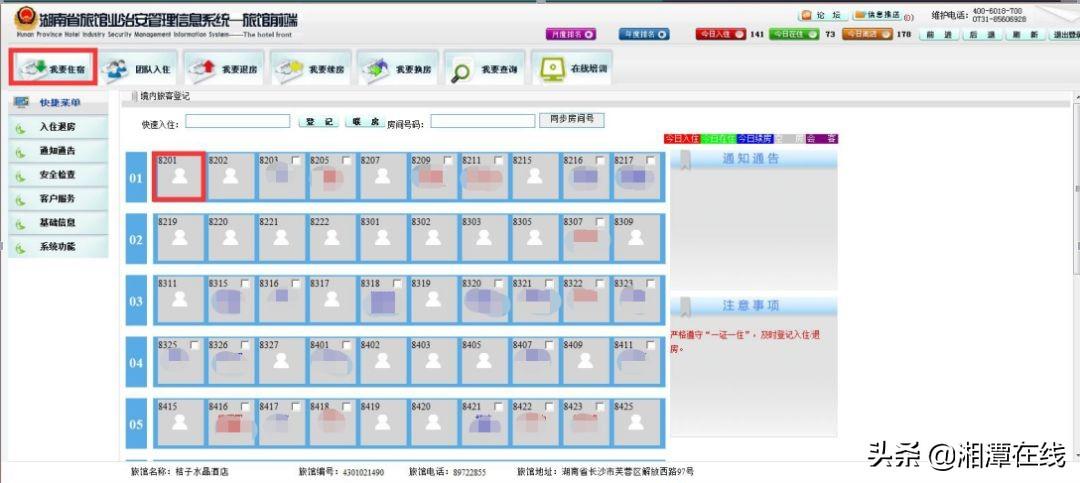The height and width of the screenshot is (483, 1080).
Task: Click the 注意事项 panel header
Action: [x=754, y=306]
